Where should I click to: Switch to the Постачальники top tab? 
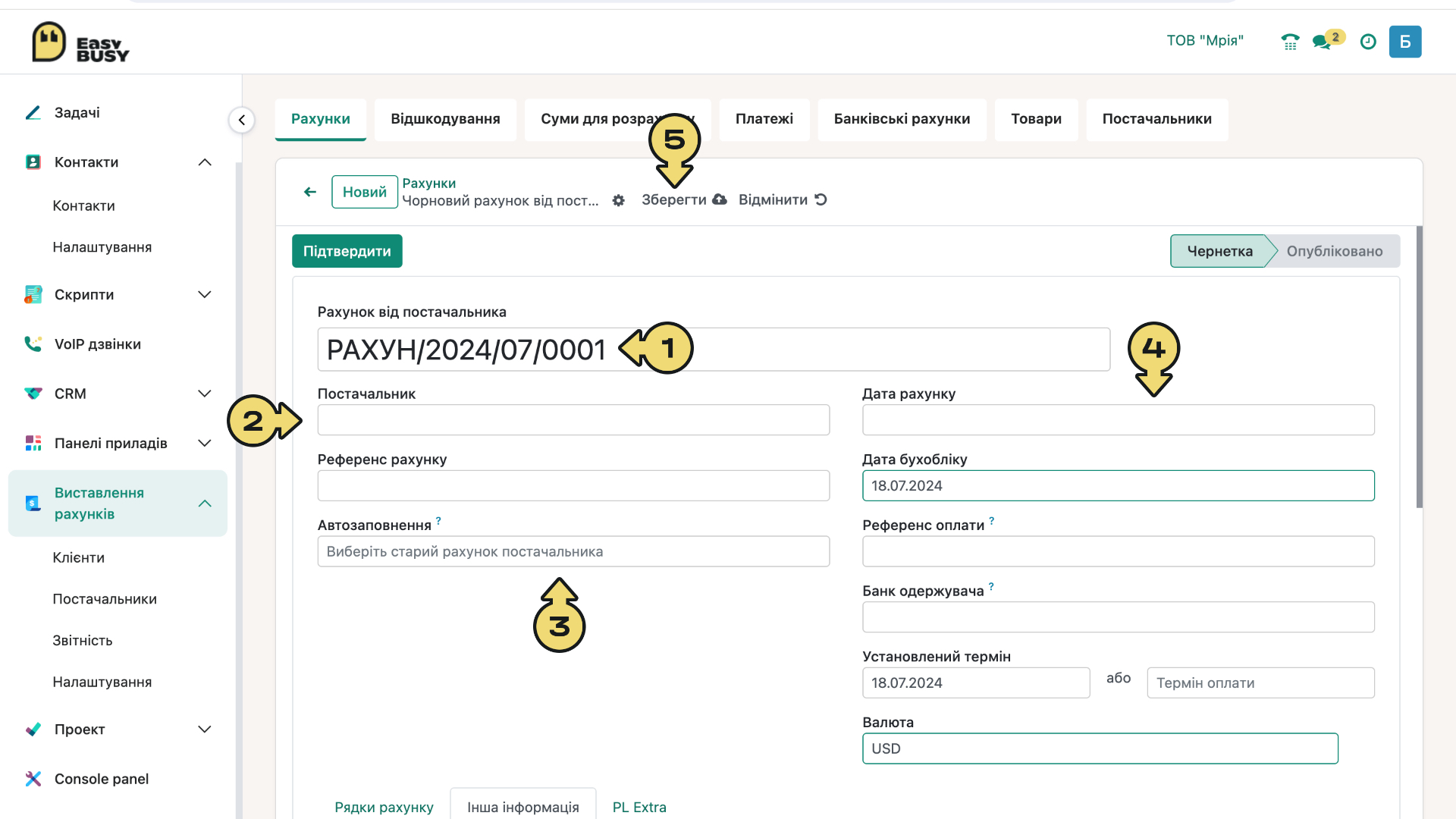pos(1157,119)
